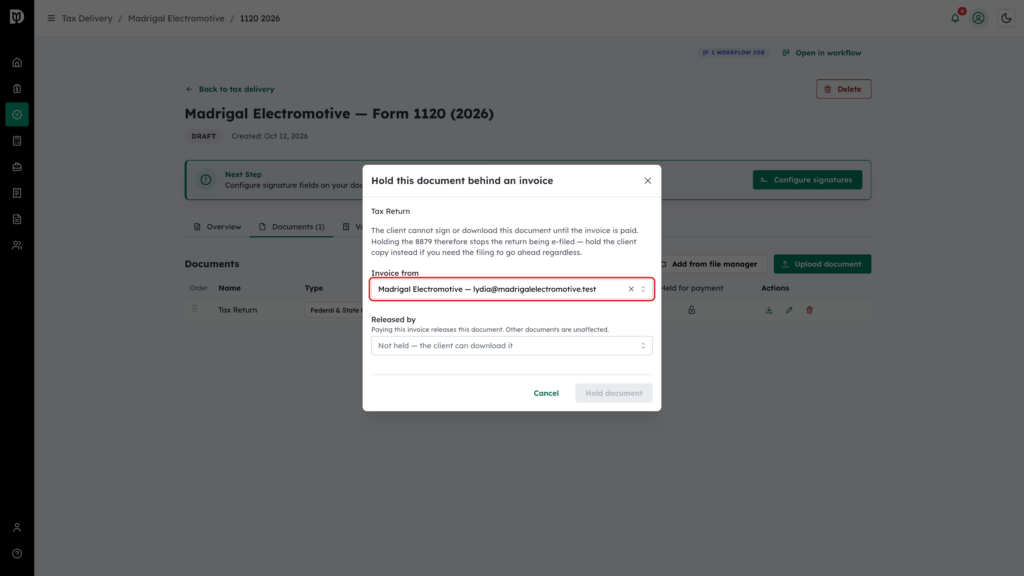Switch to the Overview tab
The width and height of the screenshot is (1024, 576).
(217, 227)
